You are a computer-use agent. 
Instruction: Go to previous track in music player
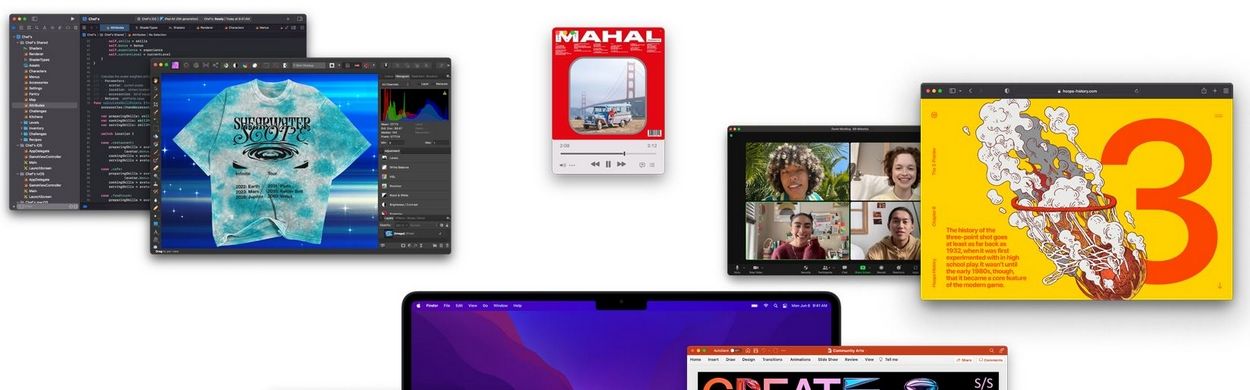point(595,164)
